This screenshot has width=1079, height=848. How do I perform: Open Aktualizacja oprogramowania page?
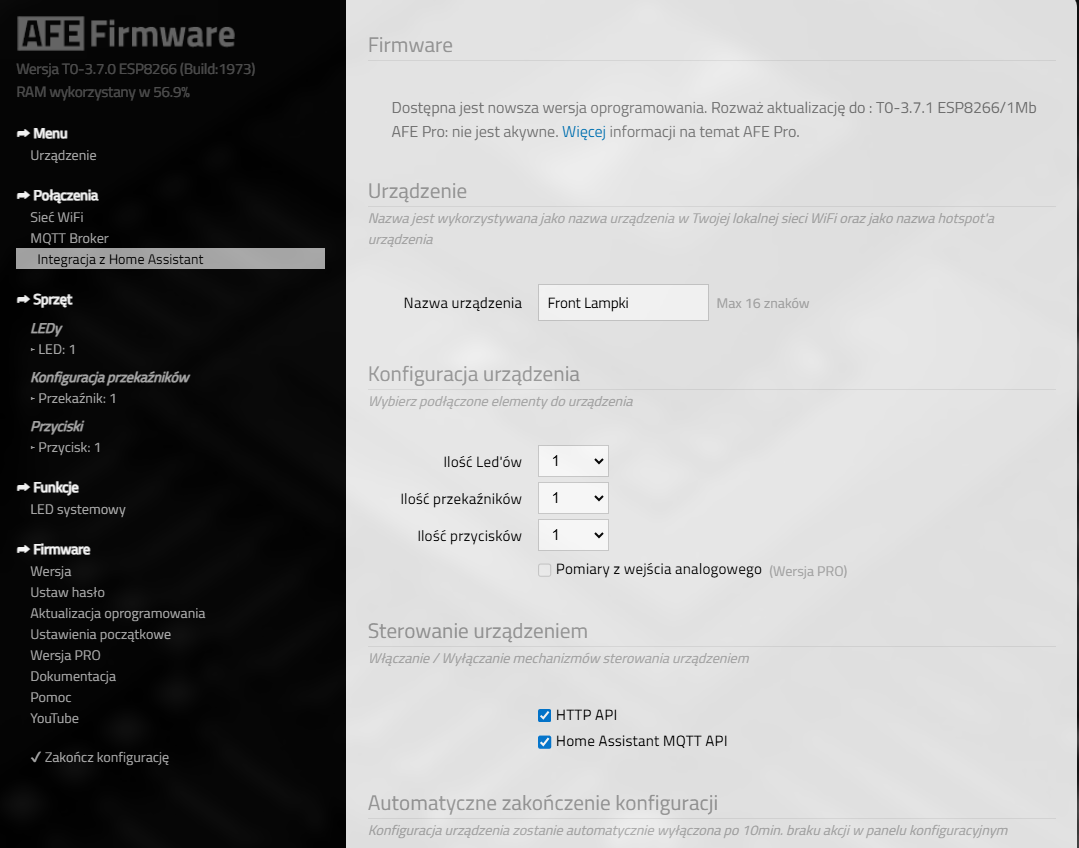coord(117,613)
